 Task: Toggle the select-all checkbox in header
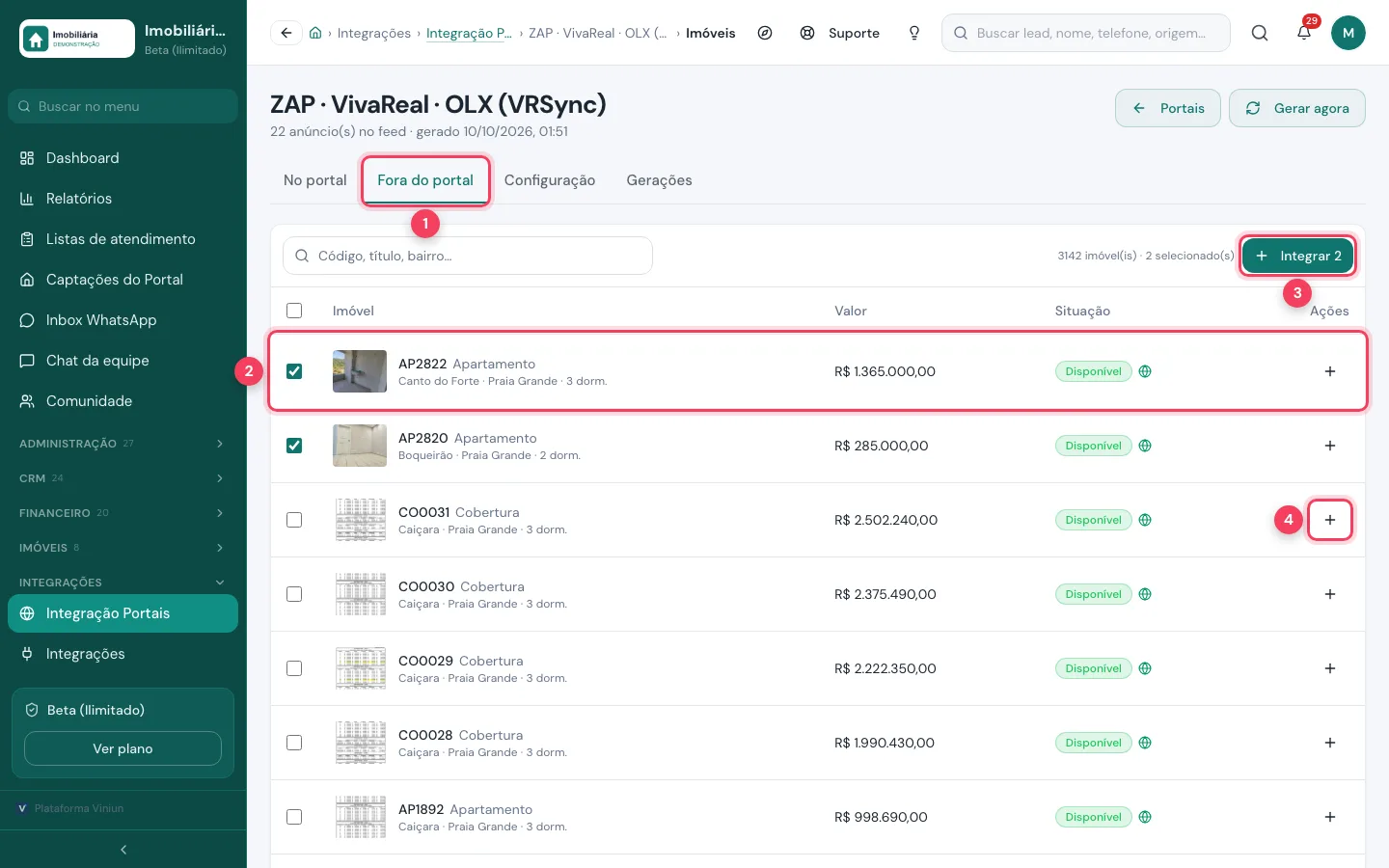pos(294,311)
